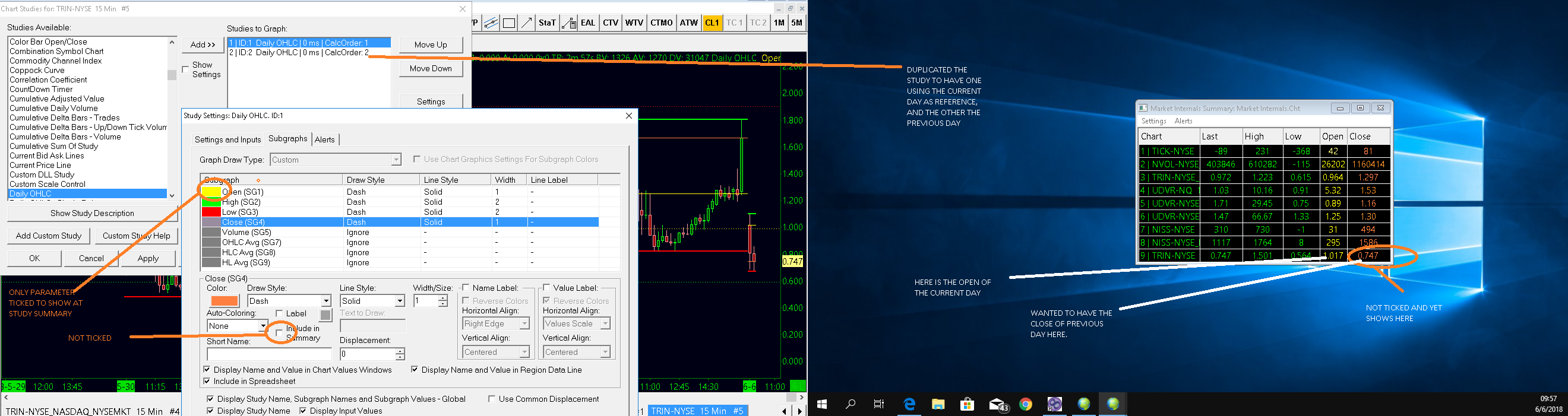The image size is (1568, 416).
Task: Uncheck Include in Spreadsheet
Action: pos(207,382)
